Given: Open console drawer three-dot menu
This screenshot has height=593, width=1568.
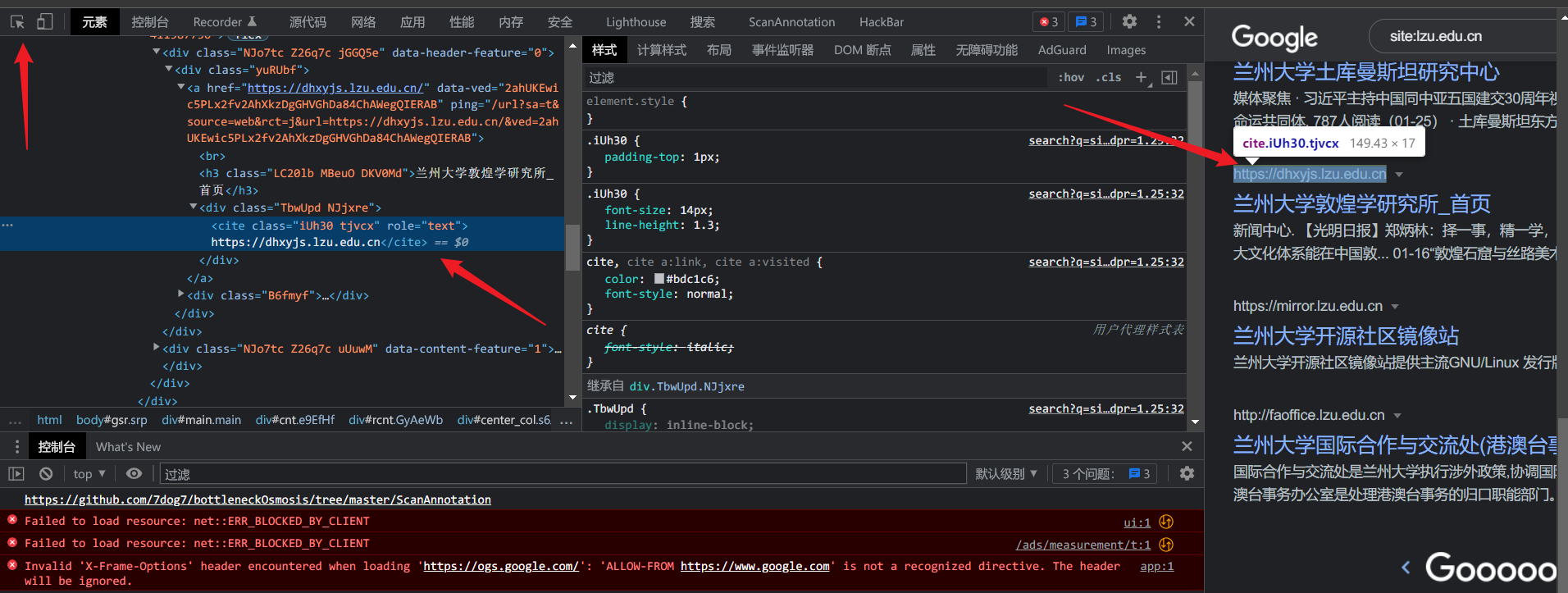Looking at the screenshot, I should coord(16,447).
